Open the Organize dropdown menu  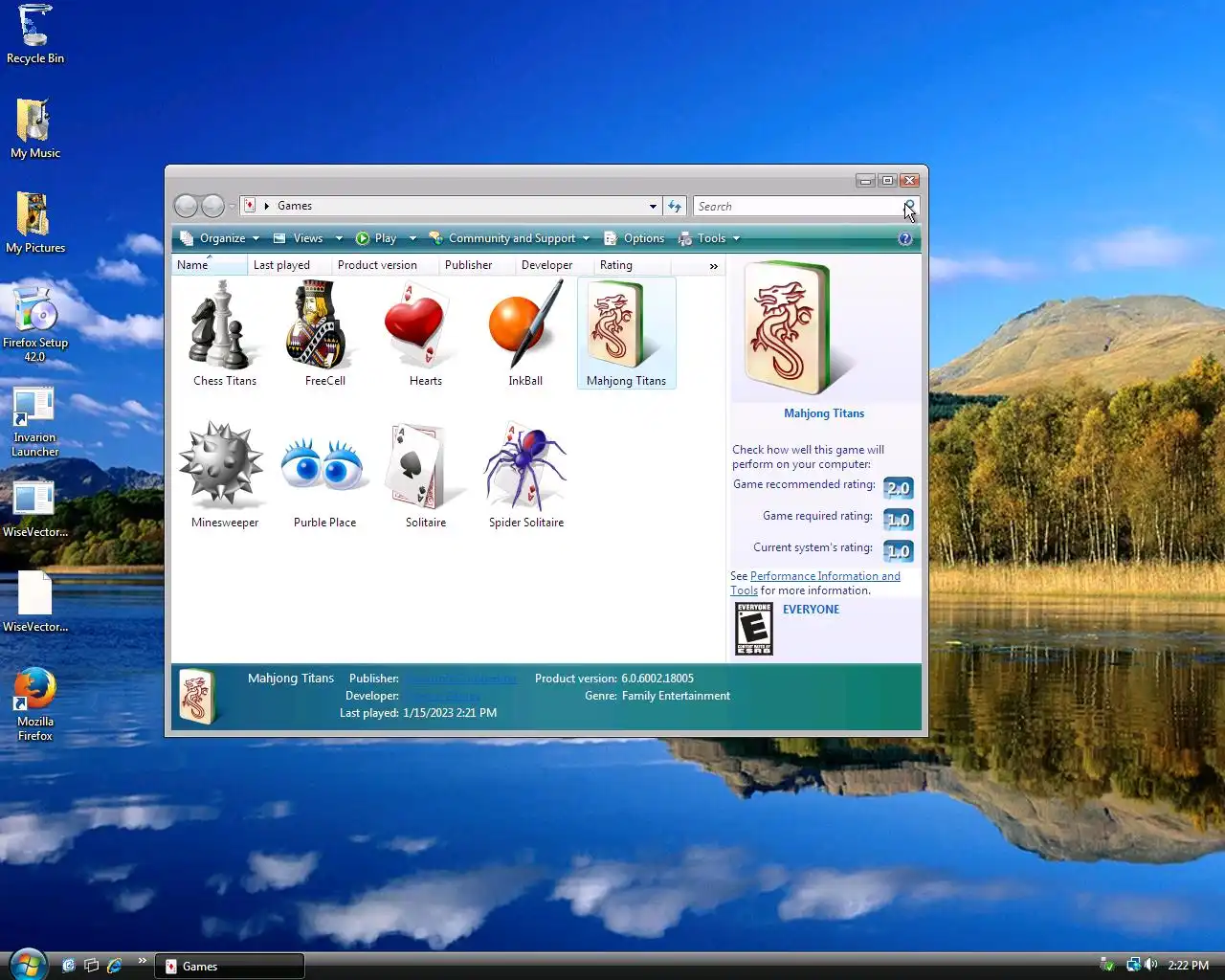pyautogui.click(x=219, y=238)
